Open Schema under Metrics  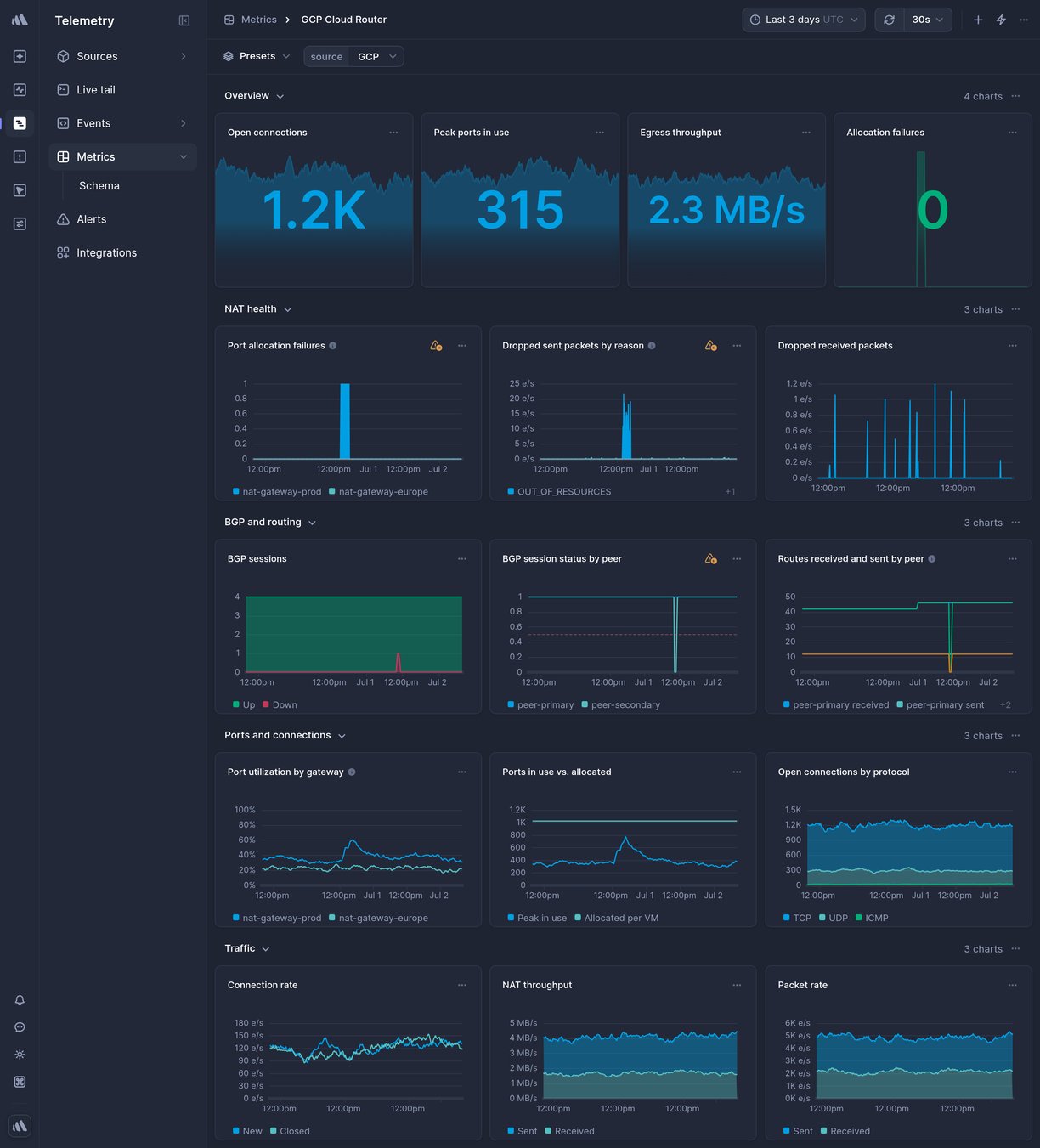[99, 185]
